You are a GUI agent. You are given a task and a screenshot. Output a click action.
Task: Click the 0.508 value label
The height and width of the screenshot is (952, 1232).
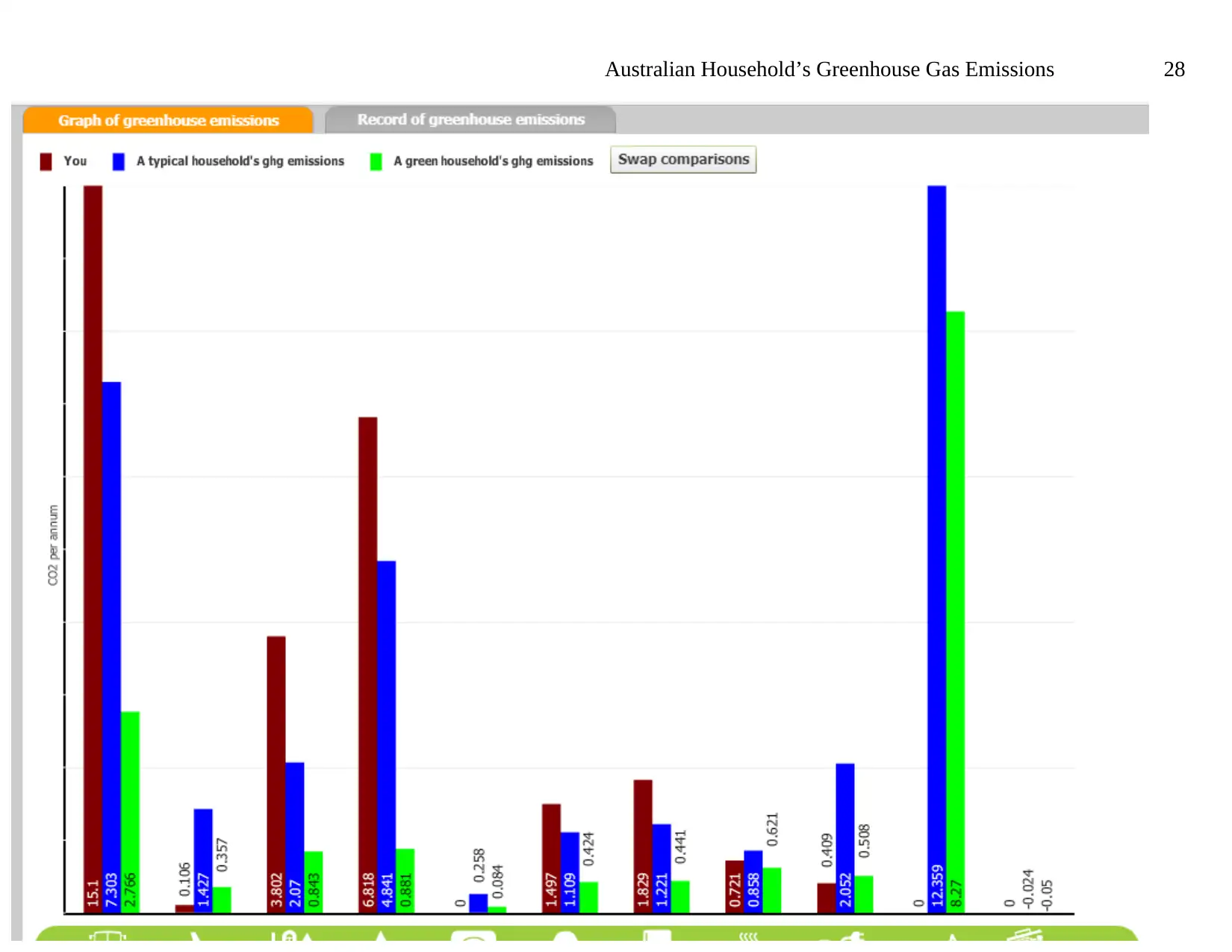pyautogui.click(x=864, y=841)
